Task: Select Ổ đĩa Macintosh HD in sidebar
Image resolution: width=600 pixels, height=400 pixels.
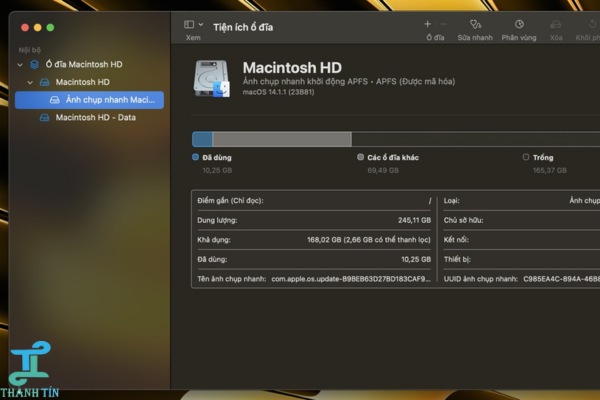Action: click(84, 64)
